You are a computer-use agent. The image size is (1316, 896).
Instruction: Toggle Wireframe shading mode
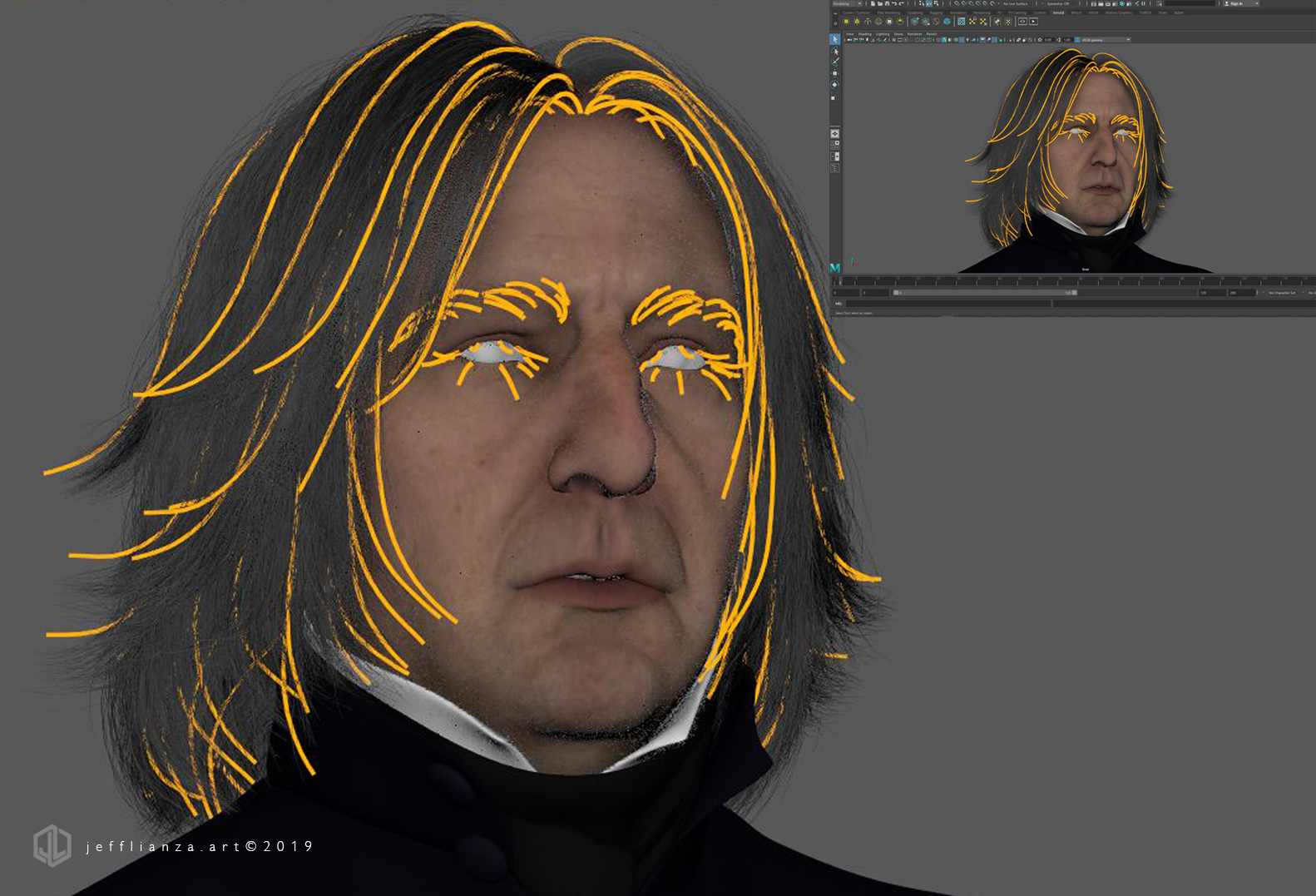tap(938, 40)
